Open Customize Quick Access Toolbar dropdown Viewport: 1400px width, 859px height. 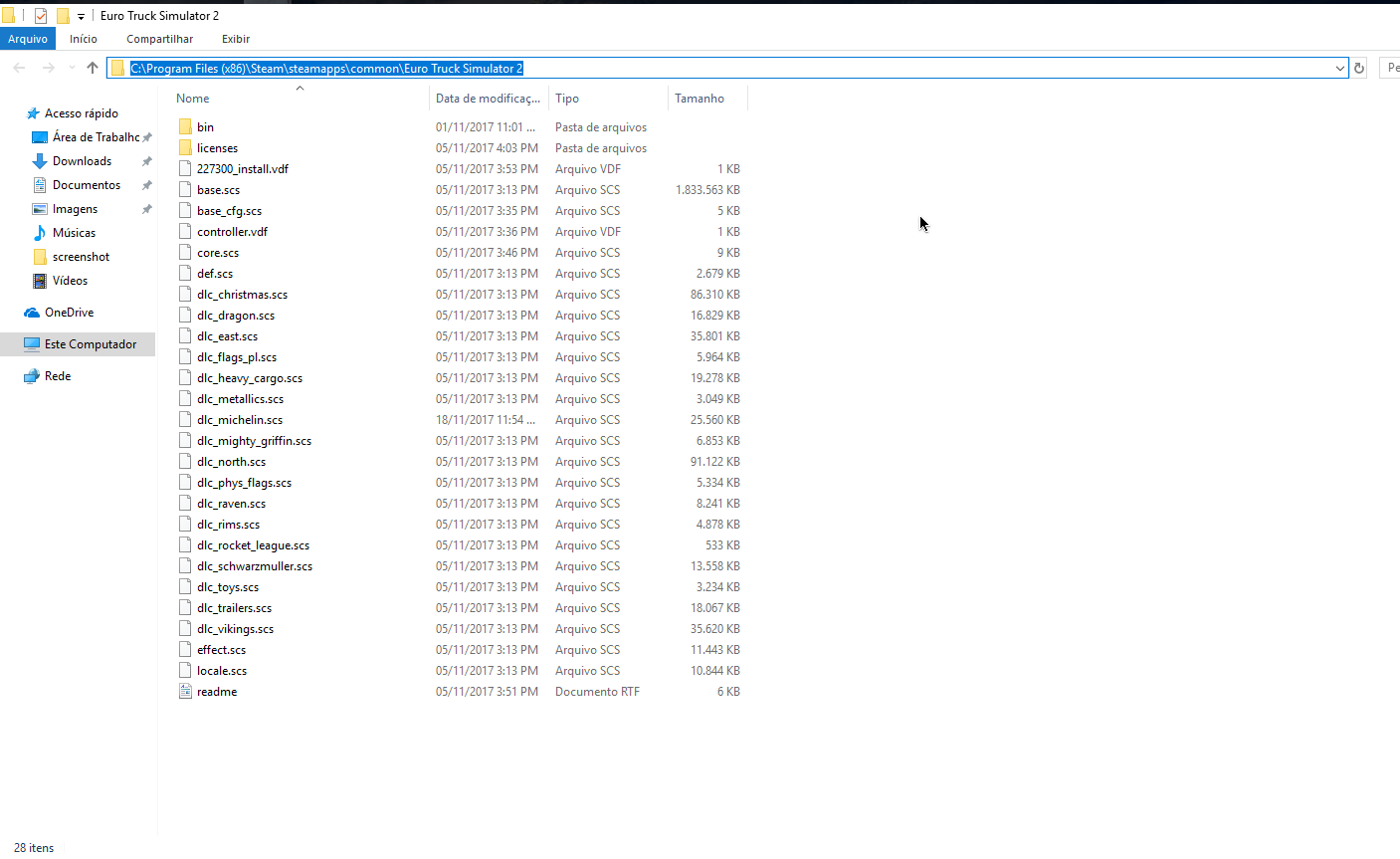coord(81,16)
